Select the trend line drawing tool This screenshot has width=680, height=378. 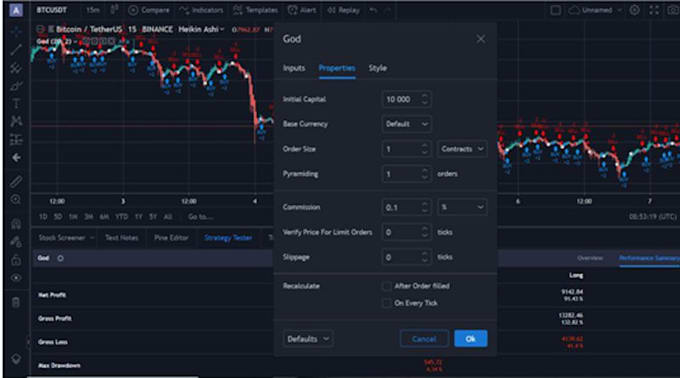(16, 49)
